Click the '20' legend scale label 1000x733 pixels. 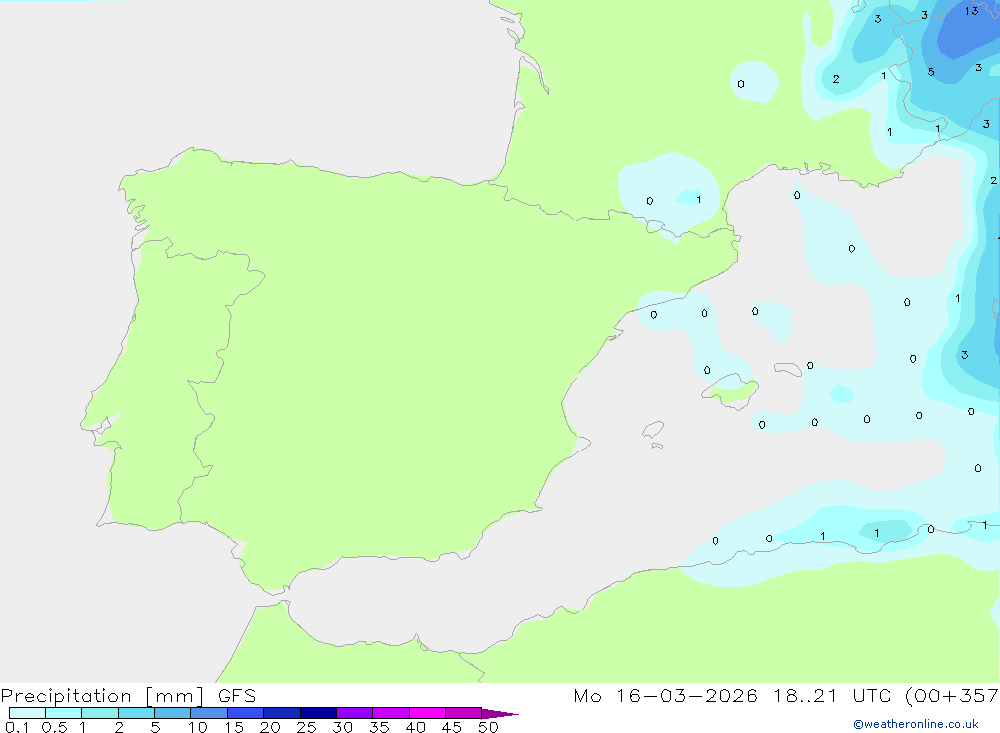coord(270,727)
